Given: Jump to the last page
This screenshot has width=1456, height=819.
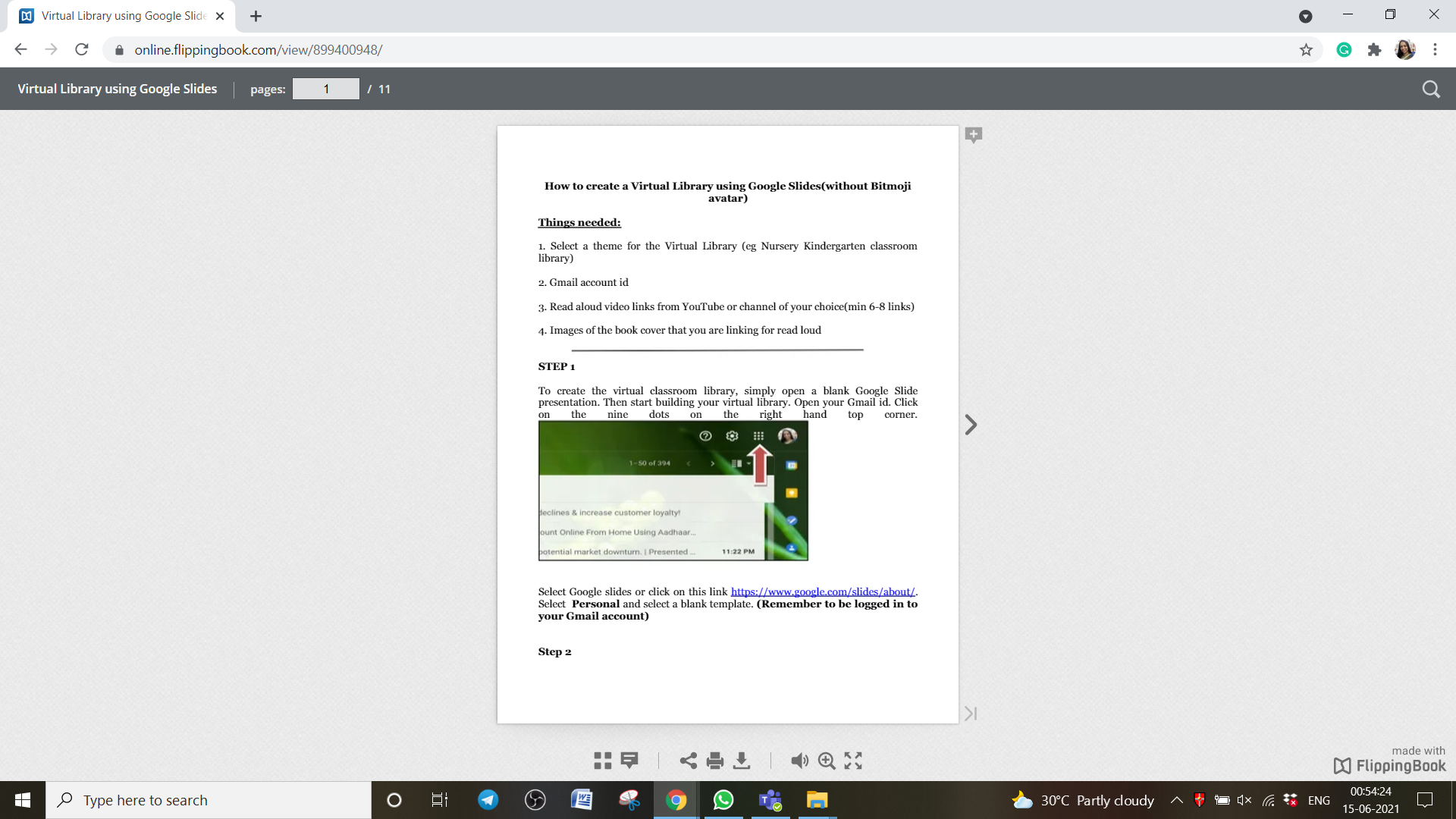Looking at the screenshot, I should point(971,714).
